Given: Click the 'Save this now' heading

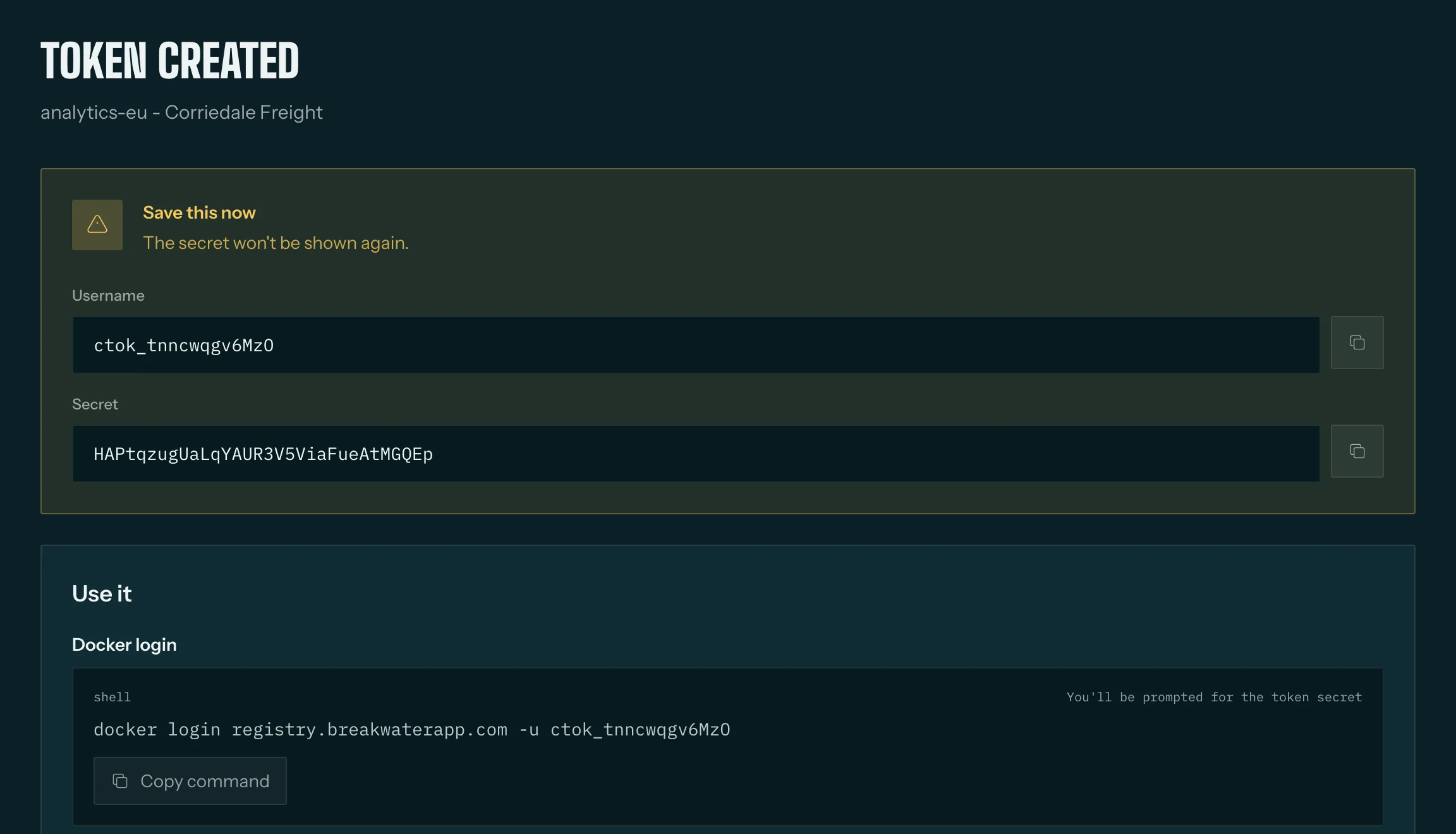Looking at the screenshot, I should click(199, 213).
